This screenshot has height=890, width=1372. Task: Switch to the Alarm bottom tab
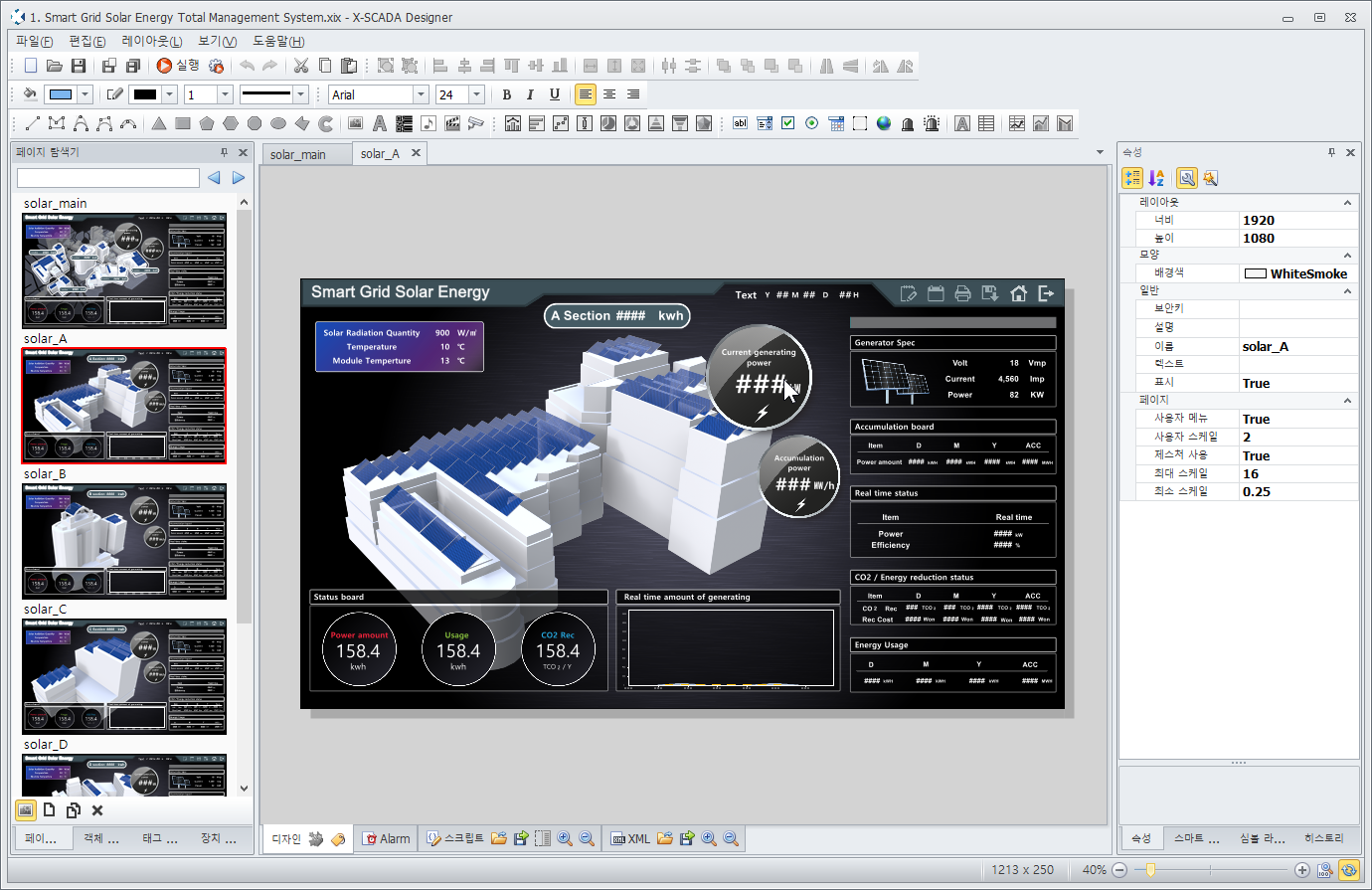tap(387, 838)
